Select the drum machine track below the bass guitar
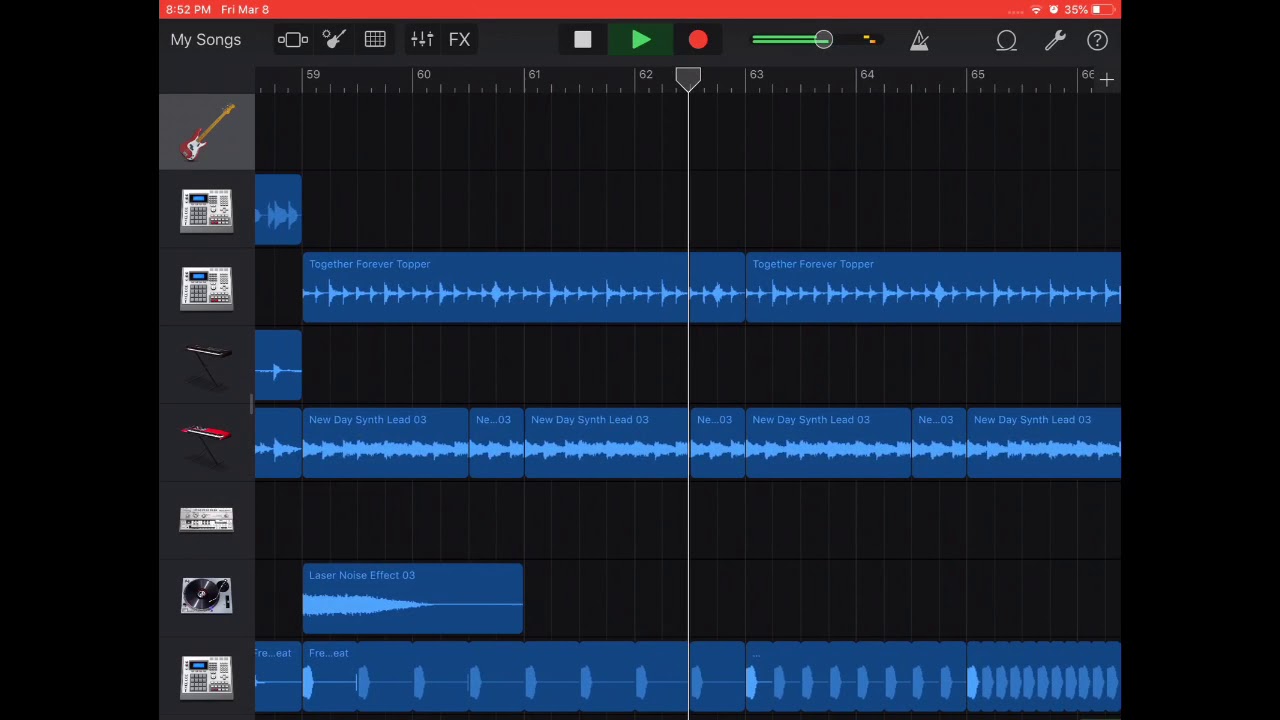1280x720 pixels. [207, 210]
